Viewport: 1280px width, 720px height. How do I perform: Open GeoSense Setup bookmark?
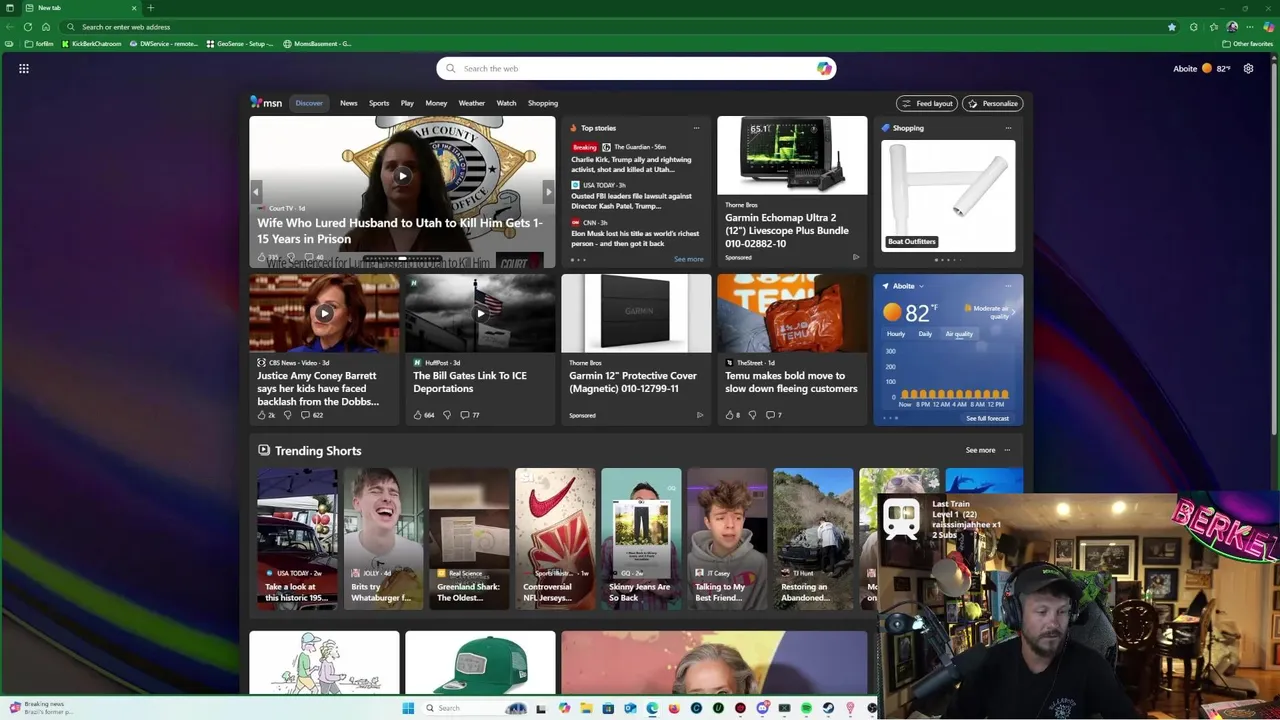pos(240,44)
